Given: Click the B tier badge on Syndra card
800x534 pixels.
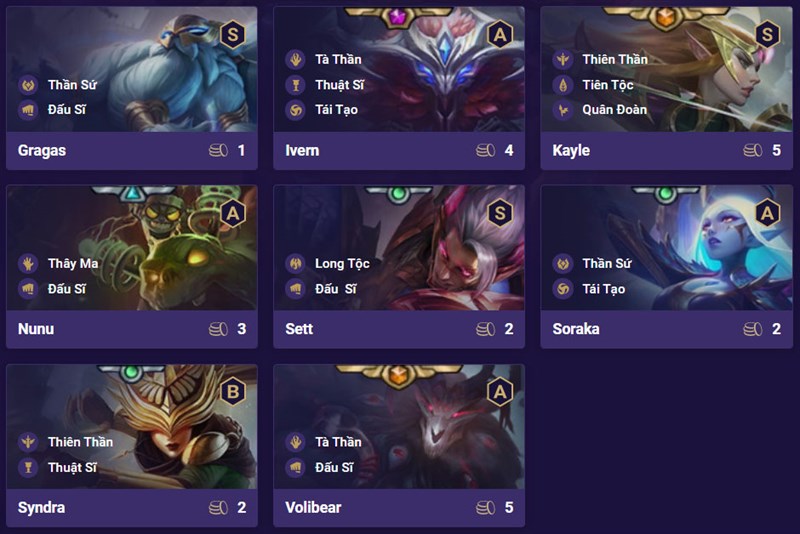Looking at the screenshot, I should tap(233, 392).
